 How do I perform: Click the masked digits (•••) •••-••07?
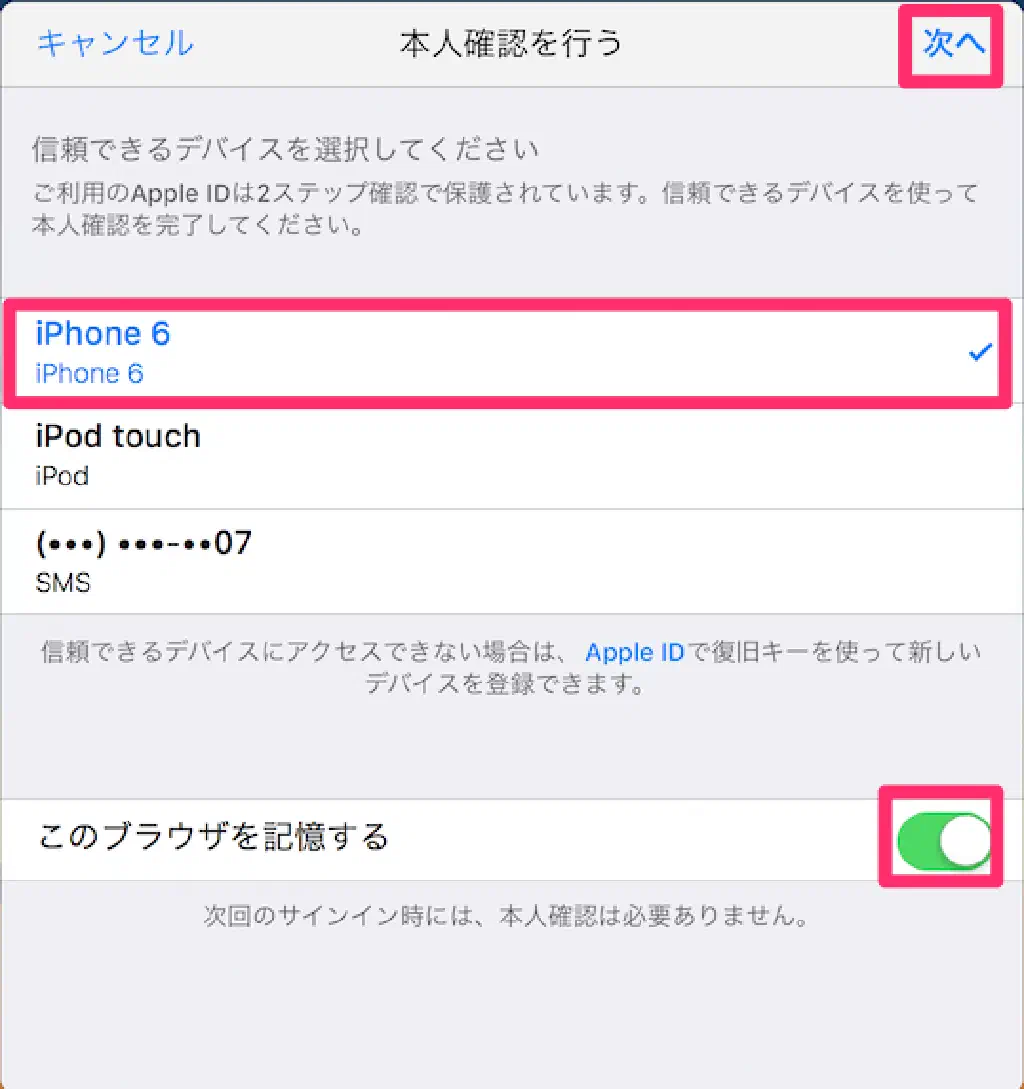(143, 542)
